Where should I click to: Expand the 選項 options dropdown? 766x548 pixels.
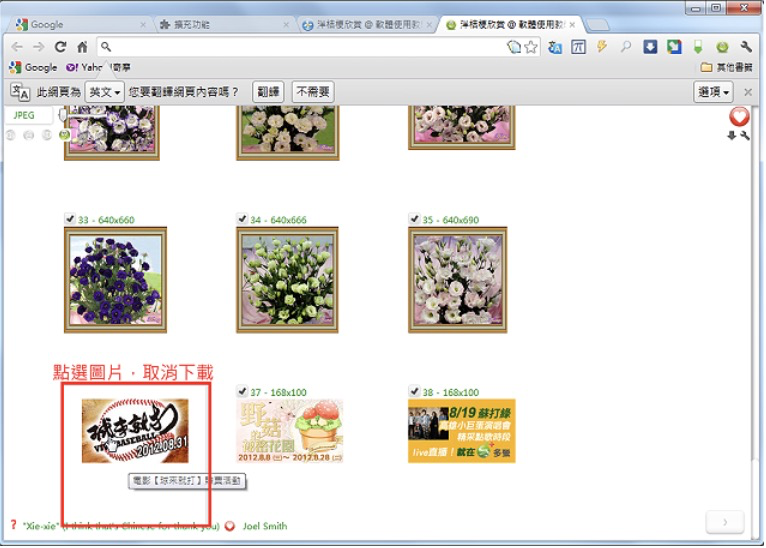pos(713,92)
